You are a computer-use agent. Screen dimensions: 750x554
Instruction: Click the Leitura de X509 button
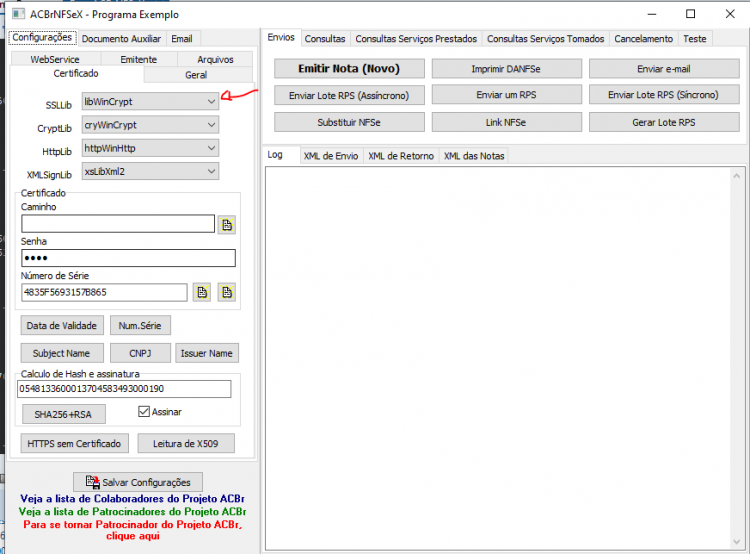click(x=186, y=443)
